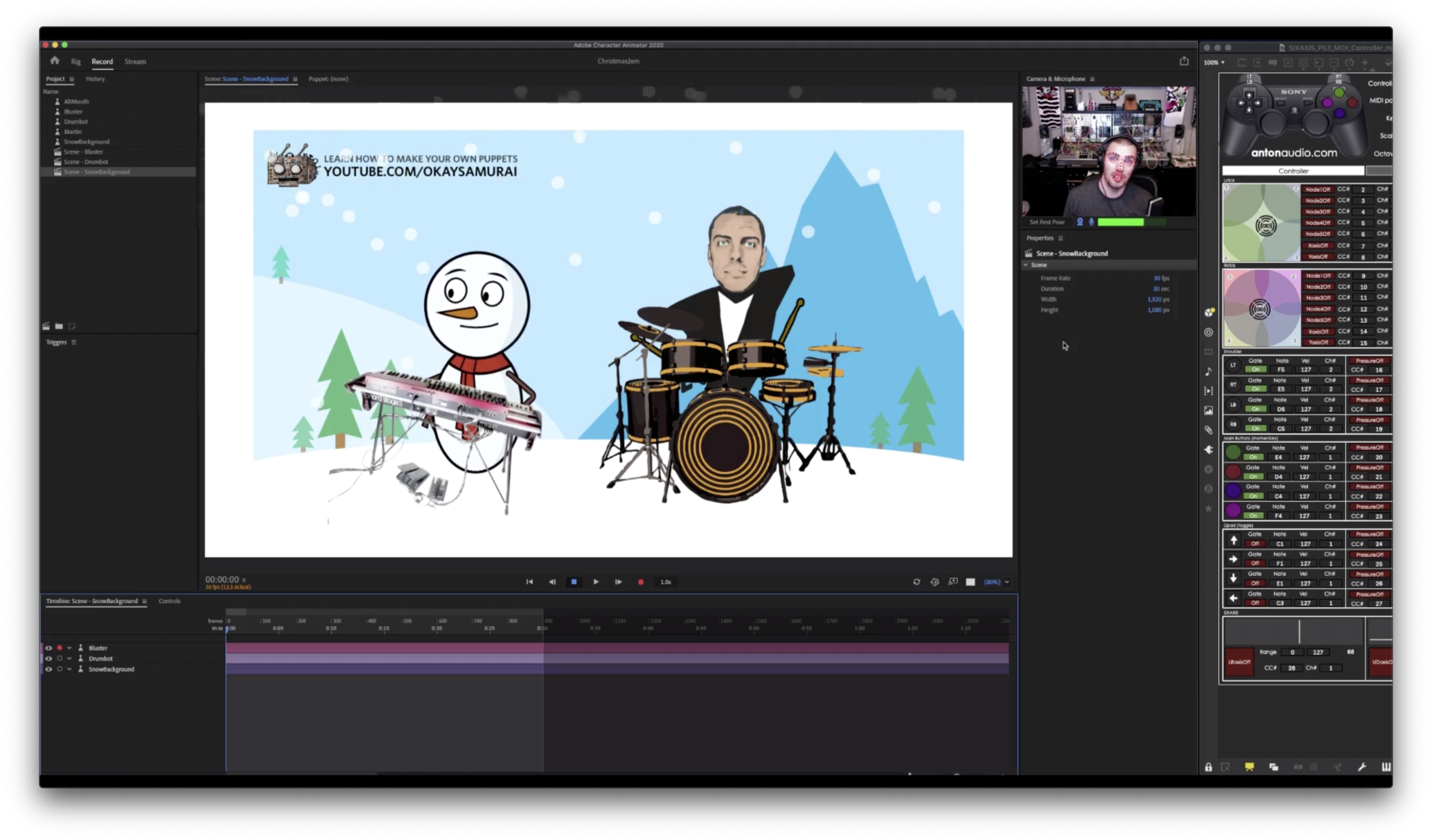Screen dimensions: 1432x840
Task: Toggle visibility of the SnowBackground track
Action: 49,669
